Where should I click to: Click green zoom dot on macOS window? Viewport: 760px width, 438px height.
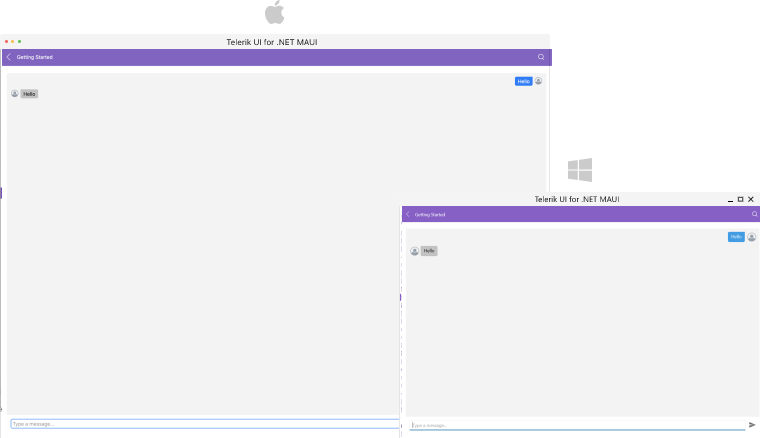(19, 42)
